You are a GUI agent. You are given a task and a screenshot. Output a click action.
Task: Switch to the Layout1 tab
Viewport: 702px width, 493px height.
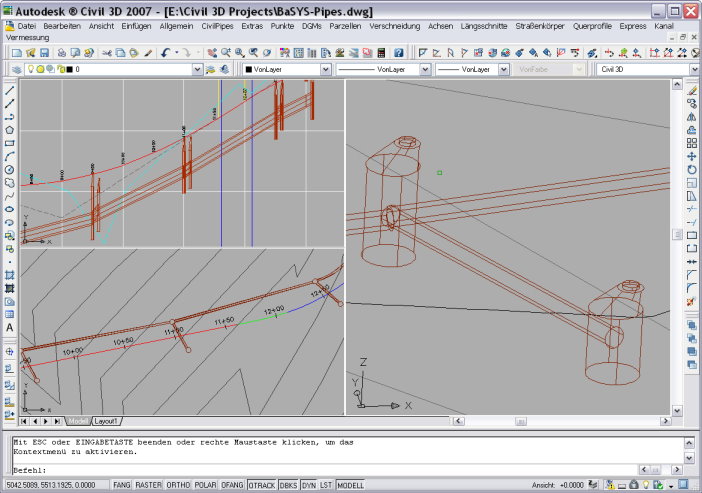coord(106,421)
